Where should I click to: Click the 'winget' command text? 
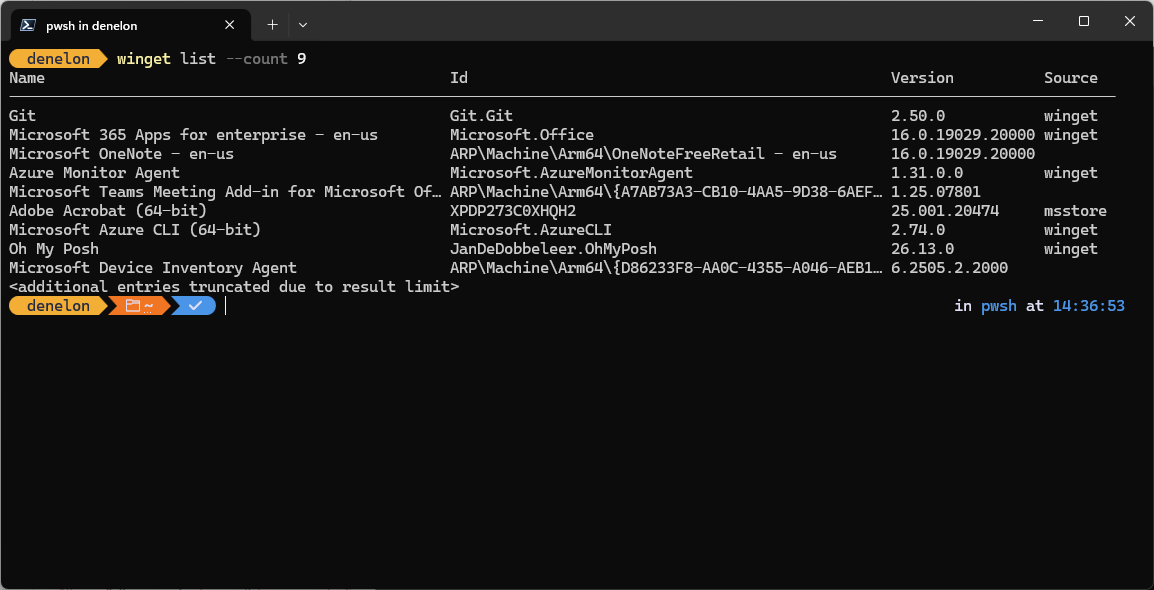(144, 59)
